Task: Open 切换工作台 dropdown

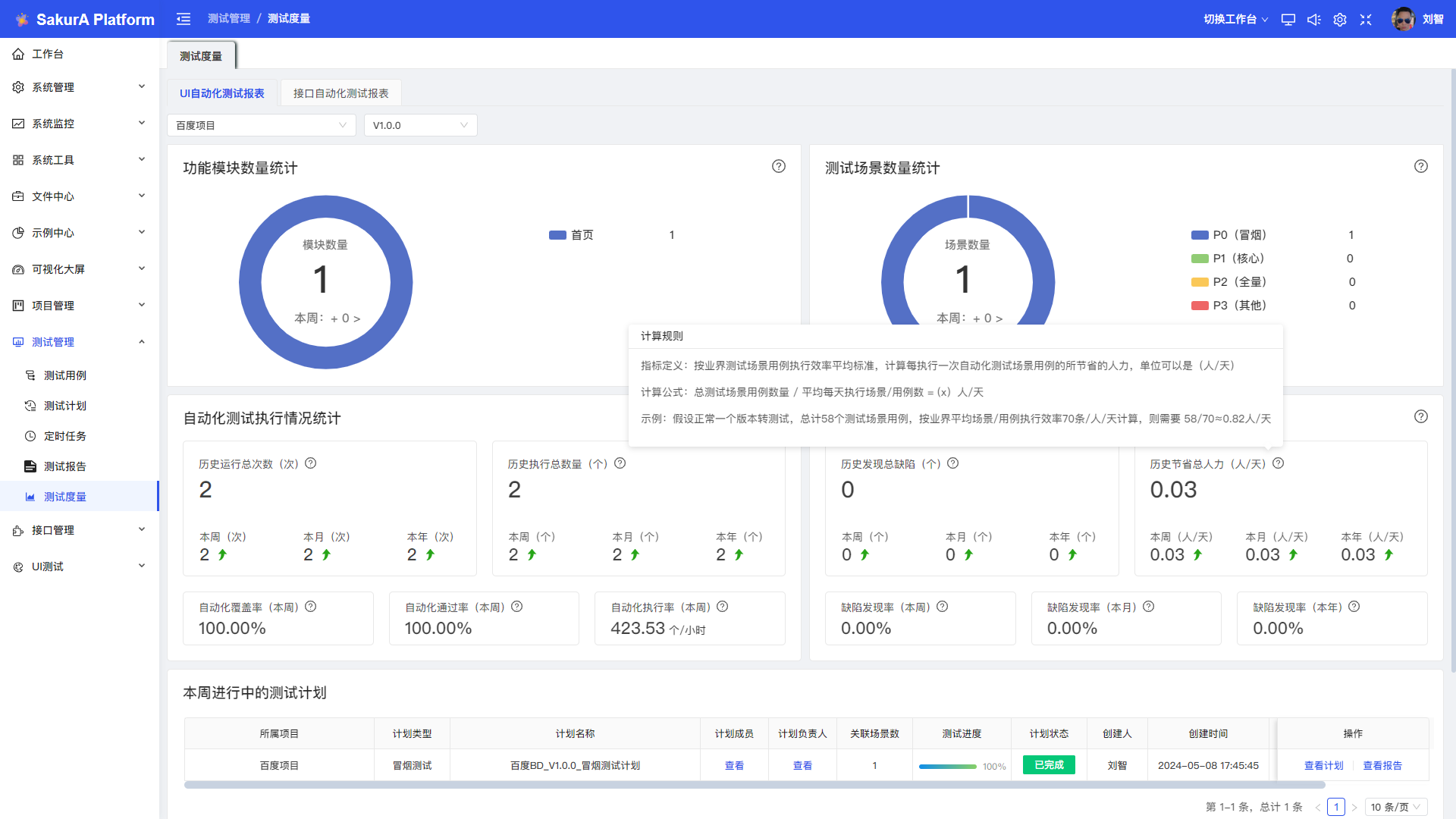Action: 1235,20
